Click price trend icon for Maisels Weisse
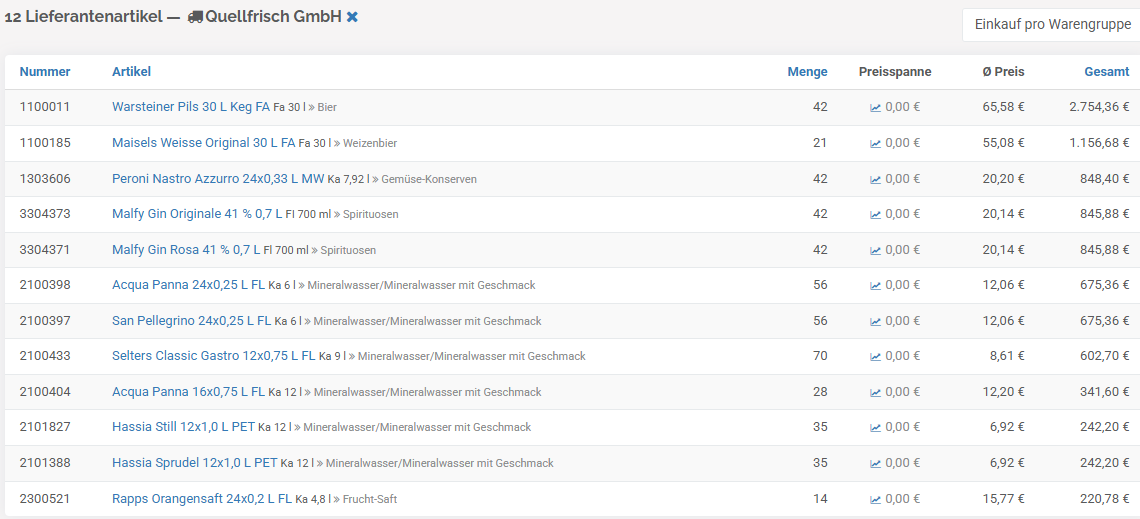The height and width of the screenshot is (519, 1140). [x=876, y=143]
